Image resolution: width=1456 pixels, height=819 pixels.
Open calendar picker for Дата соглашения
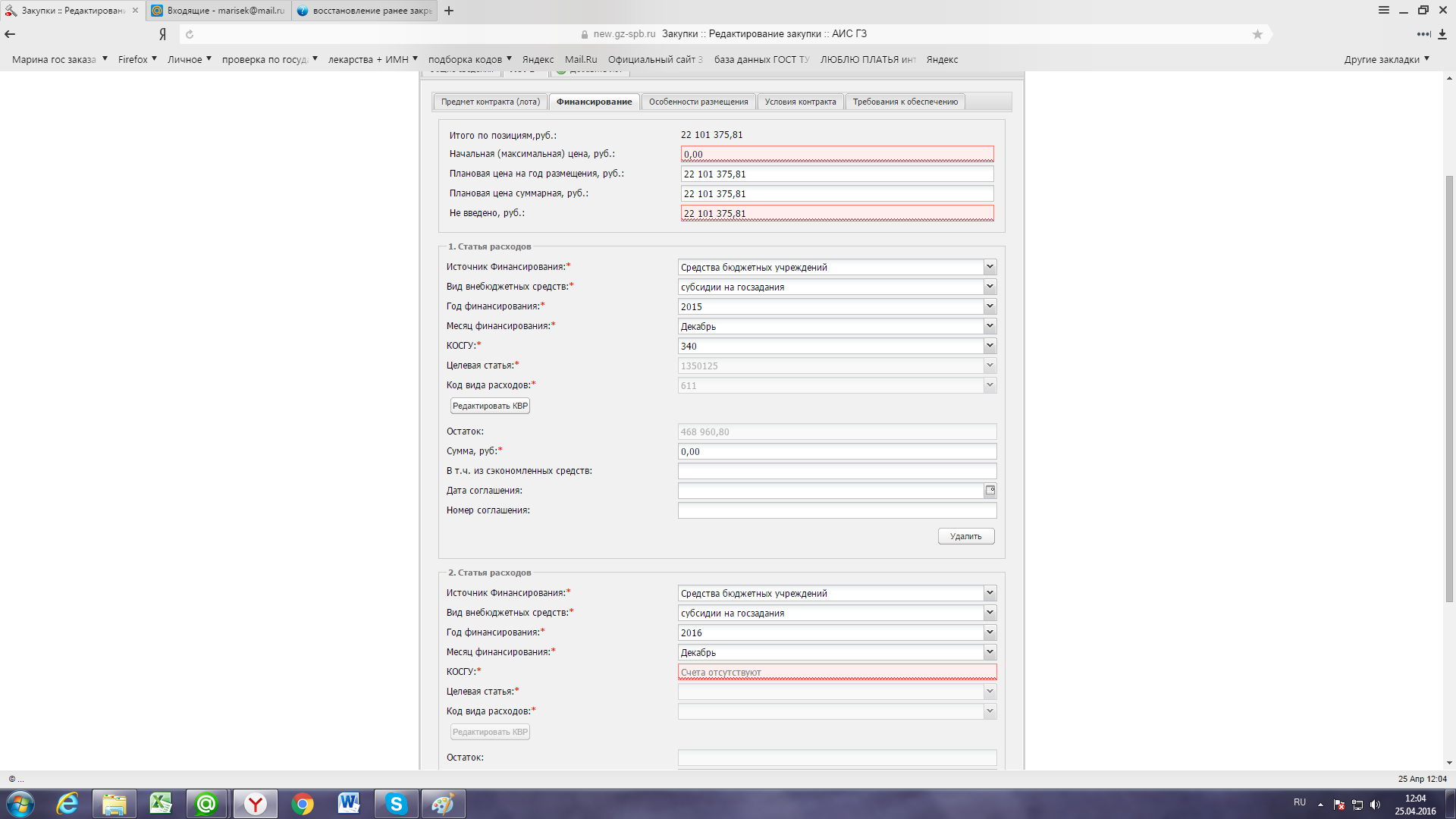click(x=990, y=491)
